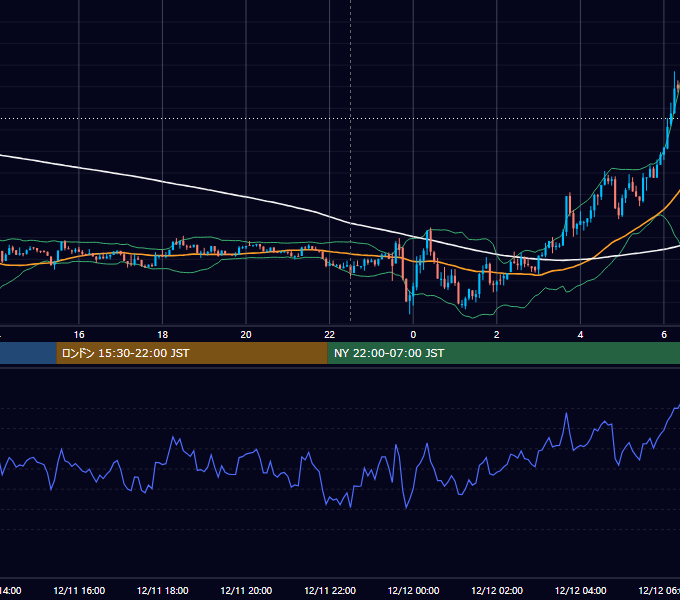The height and width of the screenshot is (600, 680).
Task: Select the blue session bar before London
Action: [x=28, y=353]
